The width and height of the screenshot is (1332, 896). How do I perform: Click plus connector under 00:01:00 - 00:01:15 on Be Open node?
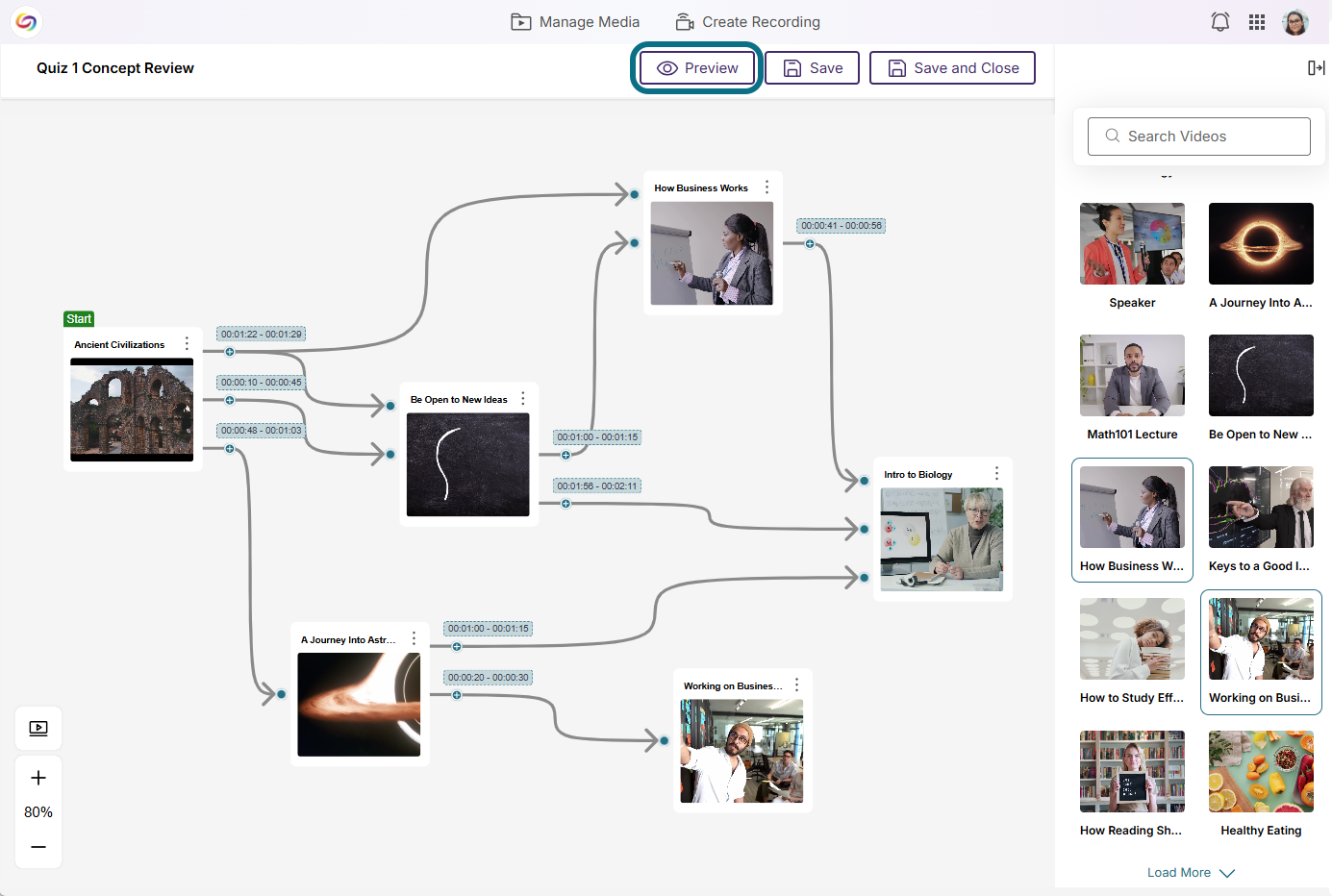(x=565, y=456)
